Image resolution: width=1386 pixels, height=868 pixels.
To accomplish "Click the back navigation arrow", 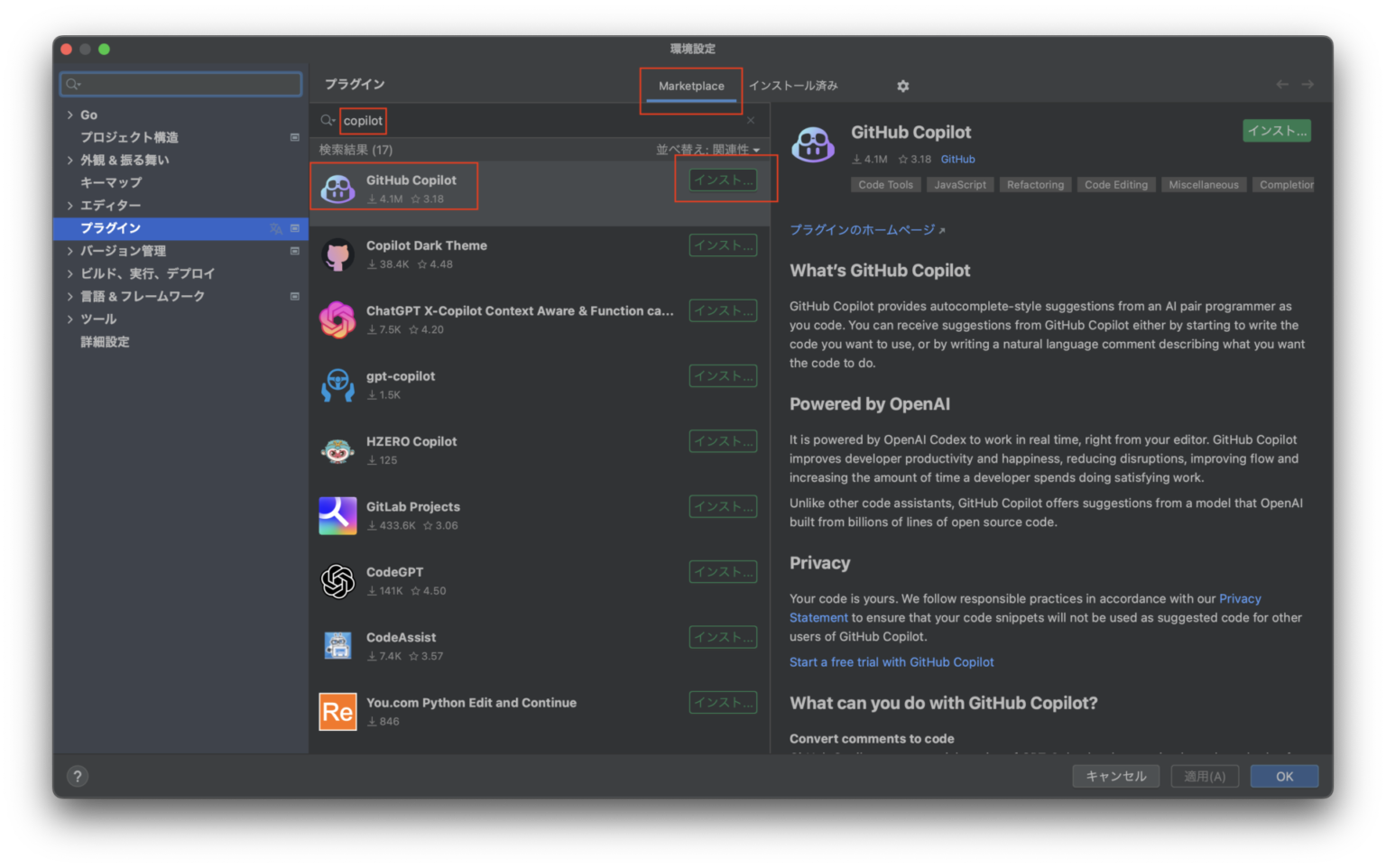I will click(1281, 83).
